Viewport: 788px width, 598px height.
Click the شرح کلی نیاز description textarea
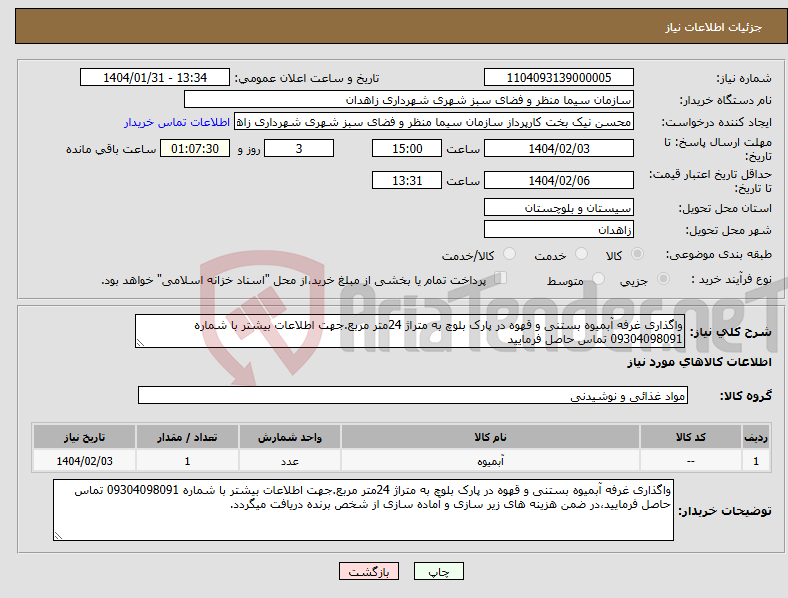click(410, 331)
